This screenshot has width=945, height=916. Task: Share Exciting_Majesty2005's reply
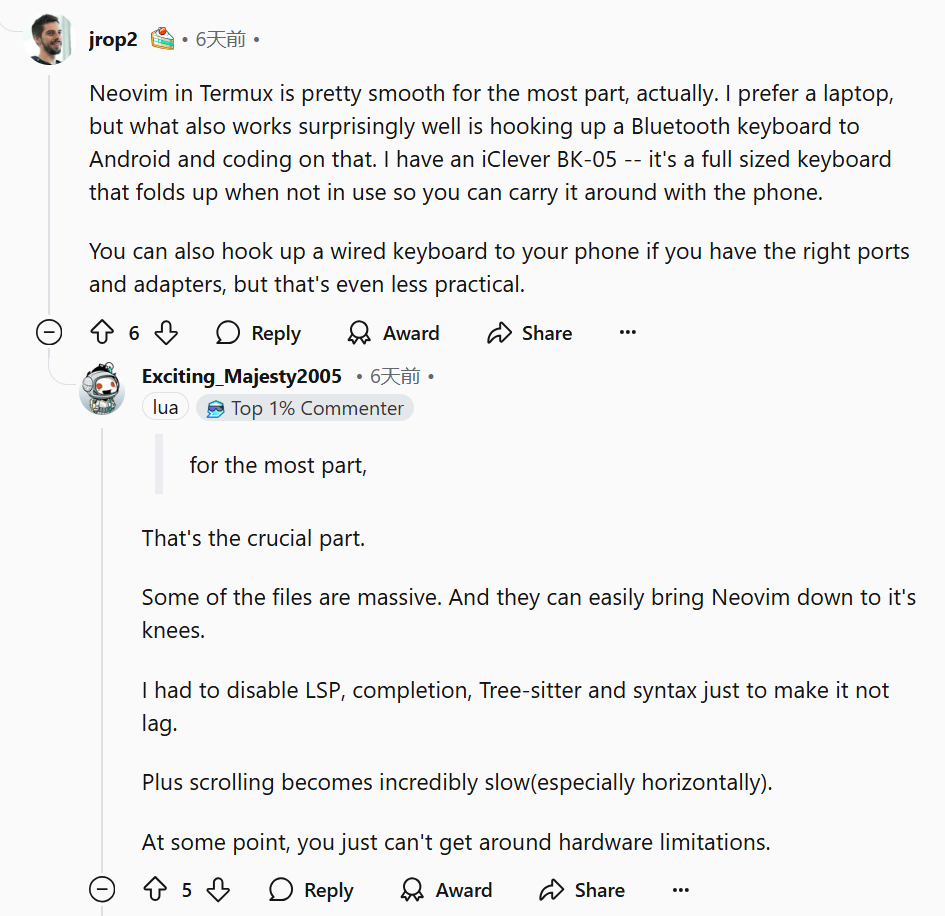click(581, 889)
